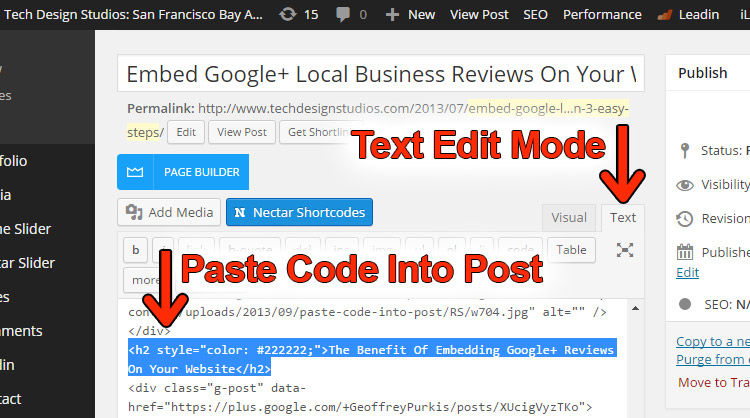
Task: Click the Add Media button
Action: pos(169,212)
